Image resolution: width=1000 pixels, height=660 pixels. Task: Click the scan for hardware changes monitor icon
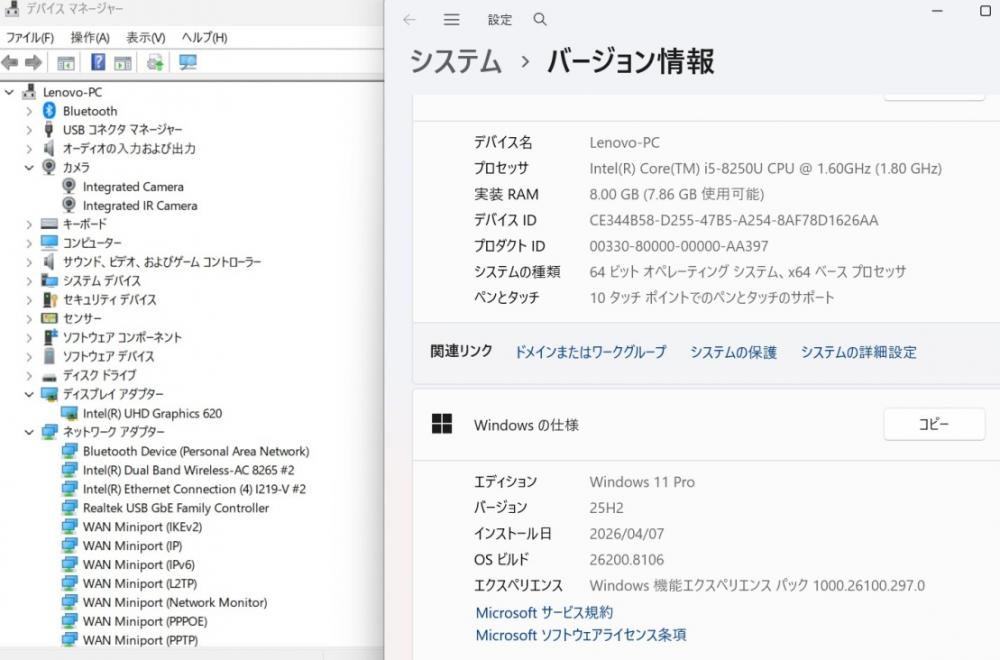click(x=188, y=62)
